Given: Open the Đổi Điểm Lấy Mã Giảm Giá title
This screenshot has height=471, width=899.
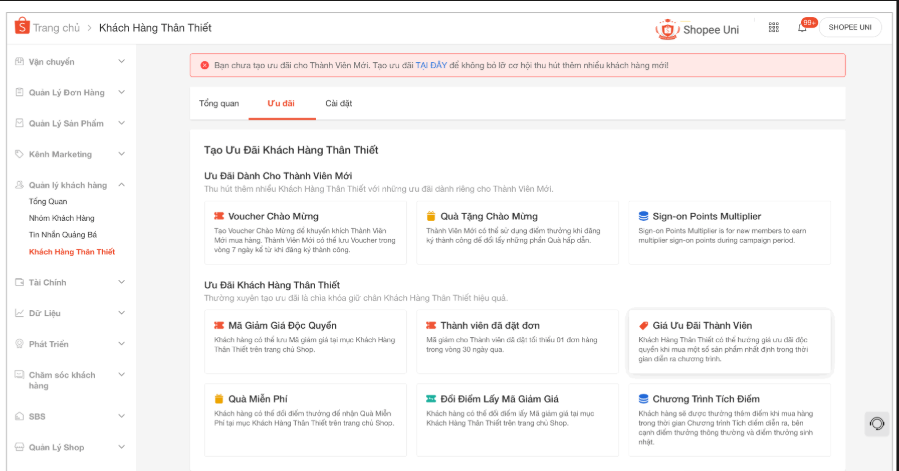Looking at the screenshot, I should (499, 399).
